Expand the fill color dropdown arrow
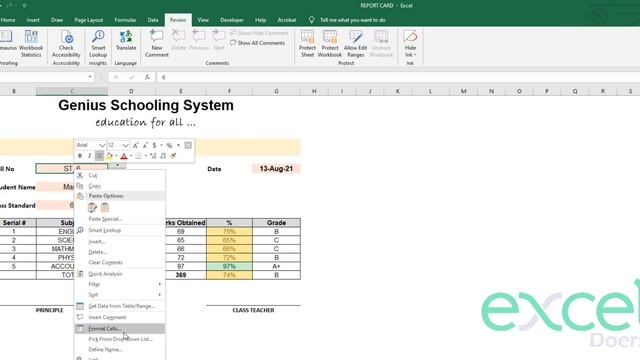This screenshot has height=360, width=640. click(x=116, y=156)
